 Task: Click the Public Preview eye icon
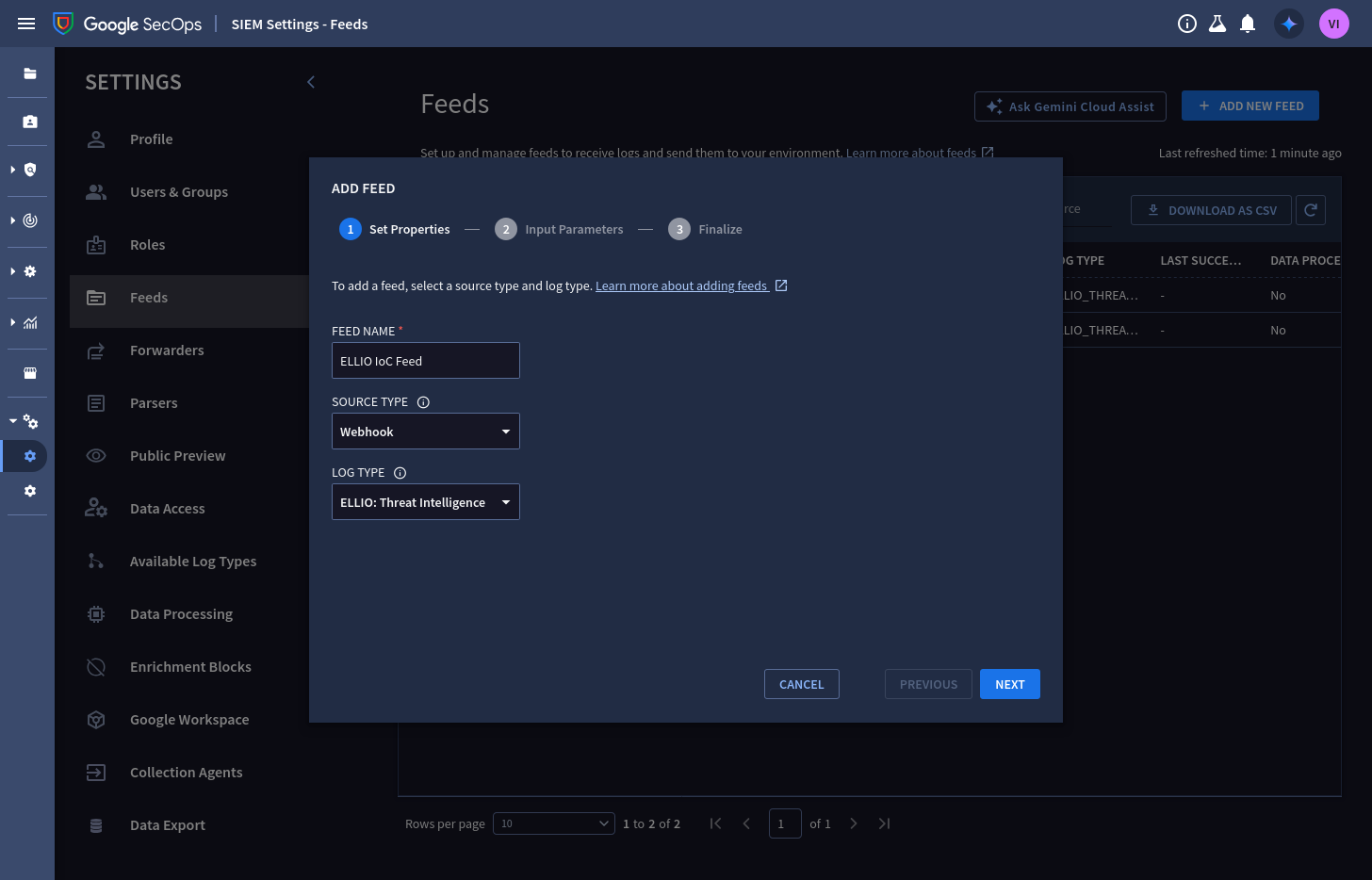click(x=96, y=456)
